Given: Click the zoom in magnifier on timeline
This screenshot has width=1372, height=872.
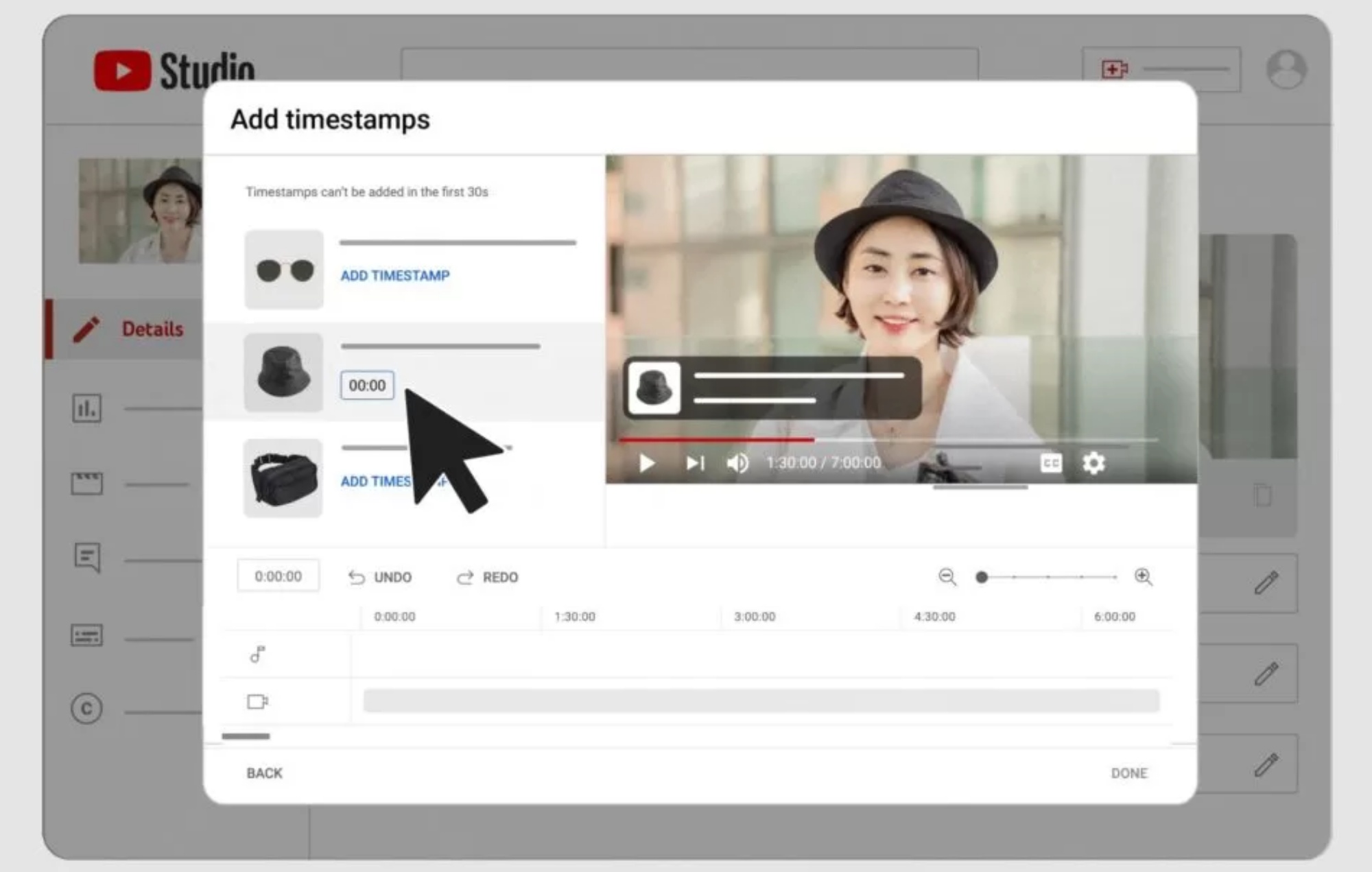Looking at the screenshot, I should click(x=1146, y=577).
